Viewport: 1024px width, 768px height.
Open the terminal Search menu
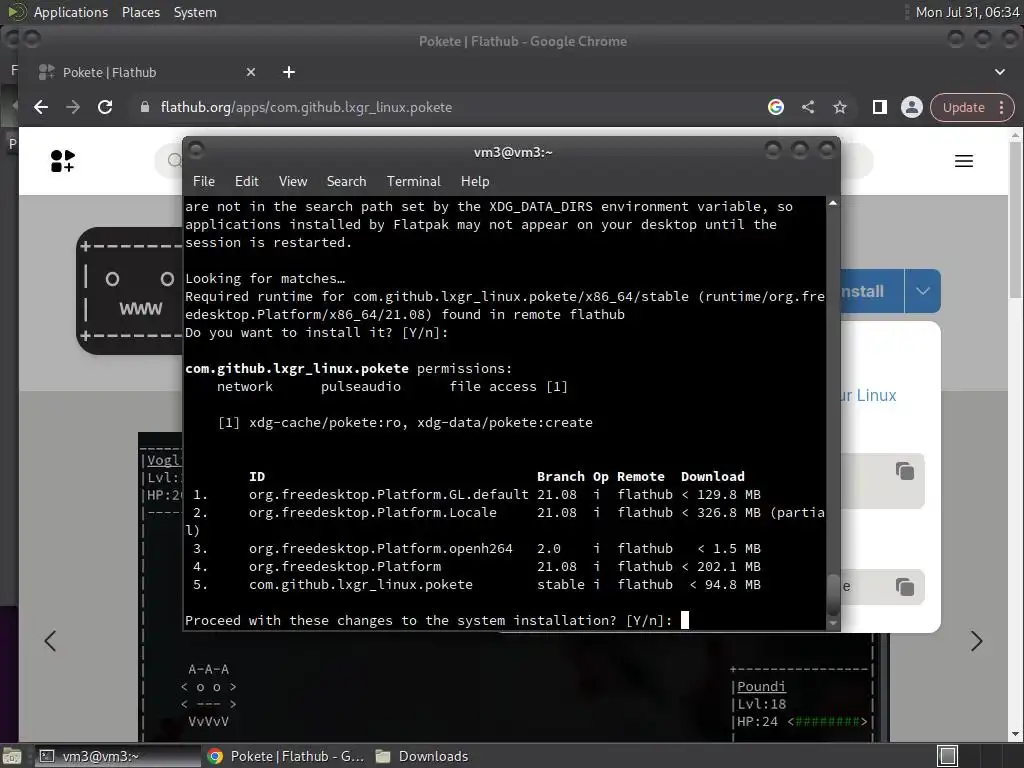tap(346, 182)
